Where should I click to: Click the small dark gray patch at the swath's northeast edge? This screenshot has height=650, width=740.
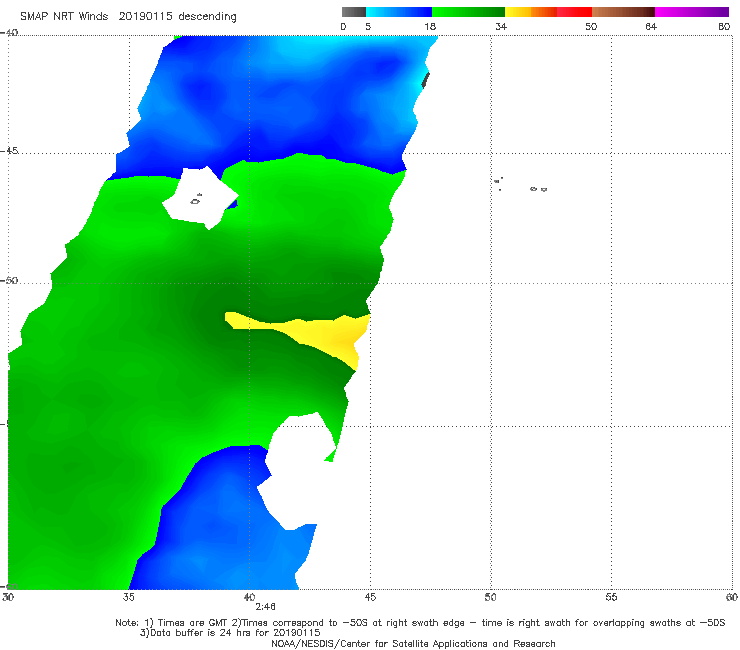click(x=425, y=80)
